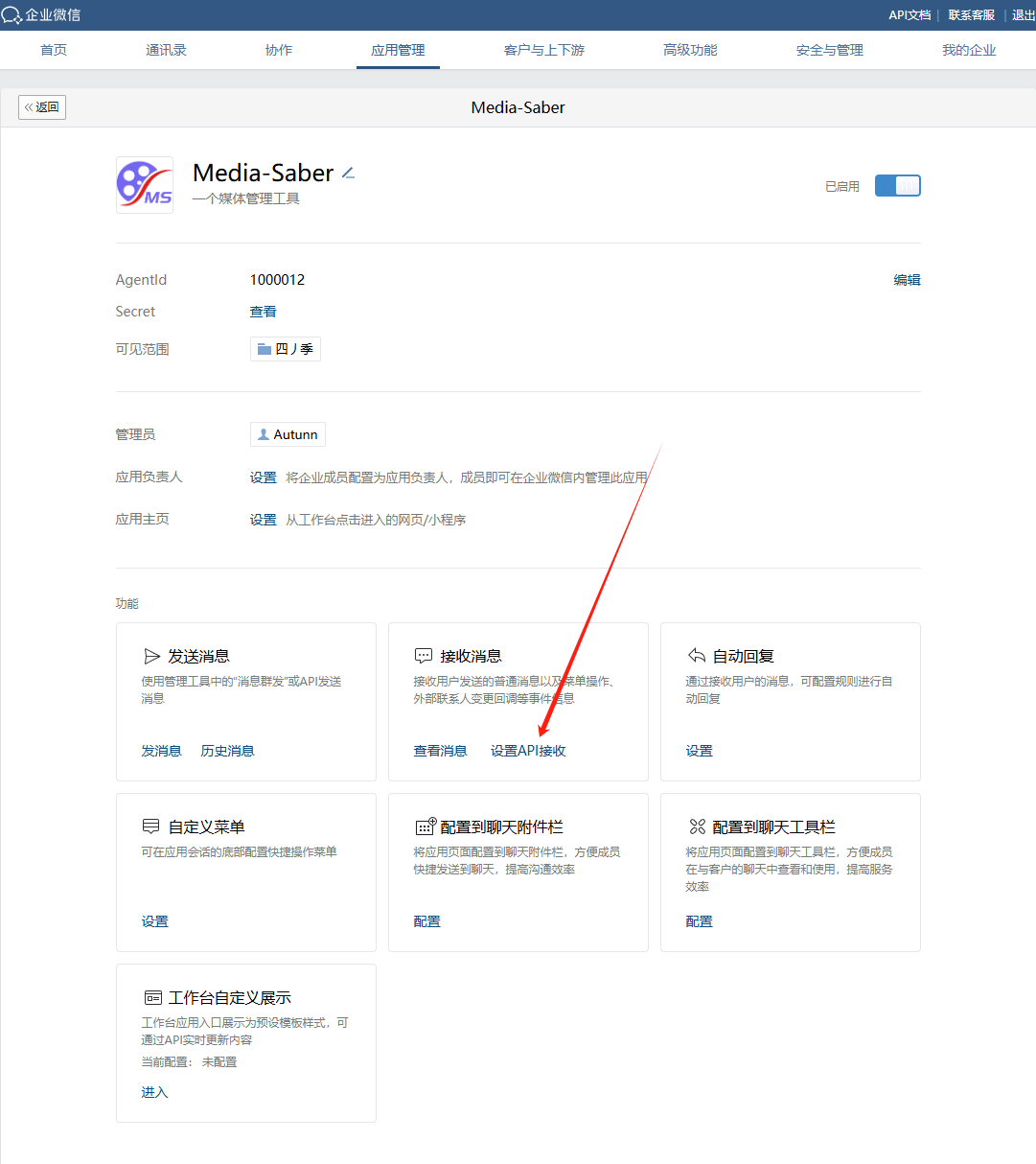
Task: Click 设置API接收 link
Action: 528,751
